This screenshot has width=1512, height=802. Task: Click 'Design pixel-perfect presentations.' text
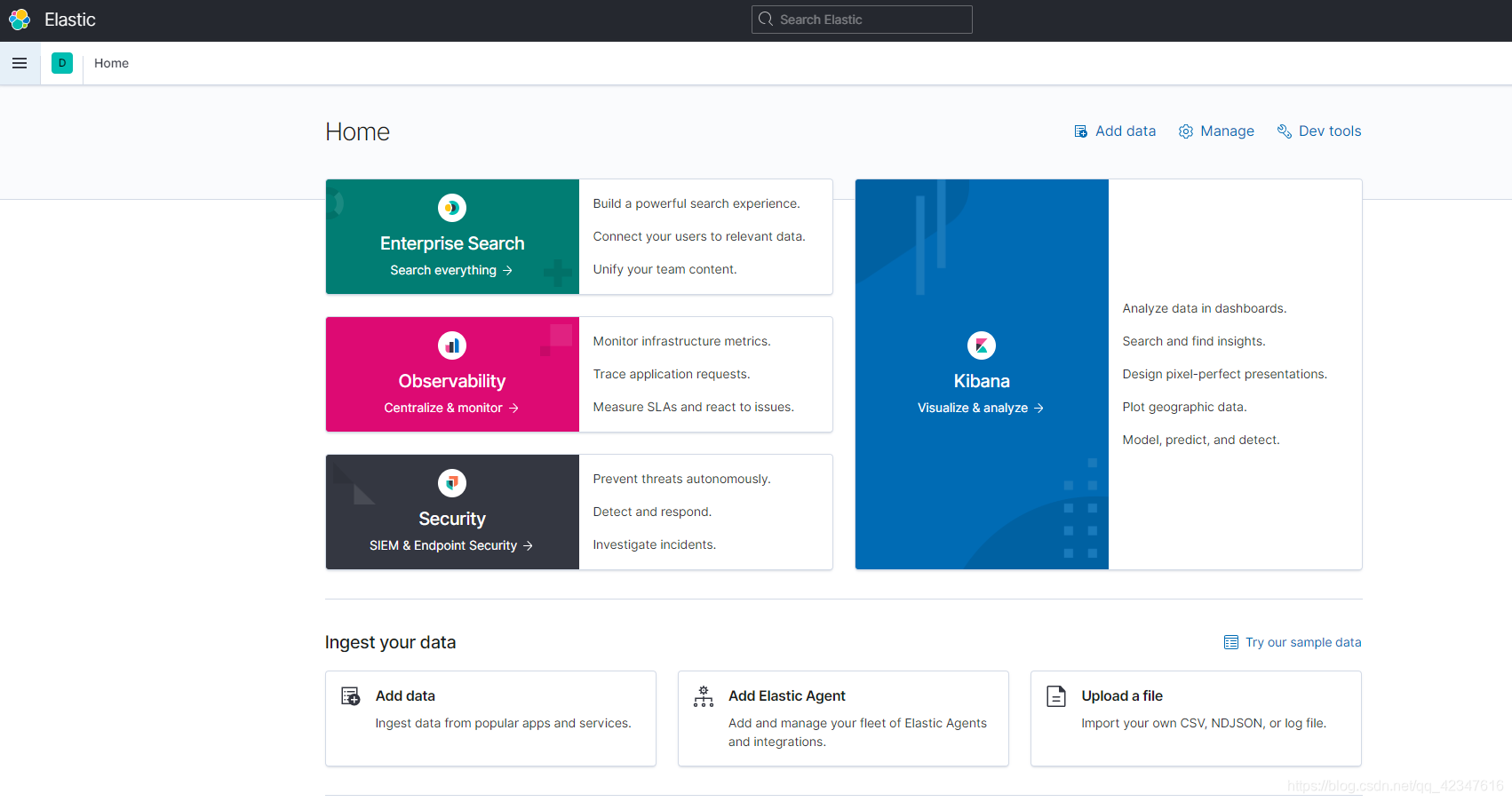1225,374
